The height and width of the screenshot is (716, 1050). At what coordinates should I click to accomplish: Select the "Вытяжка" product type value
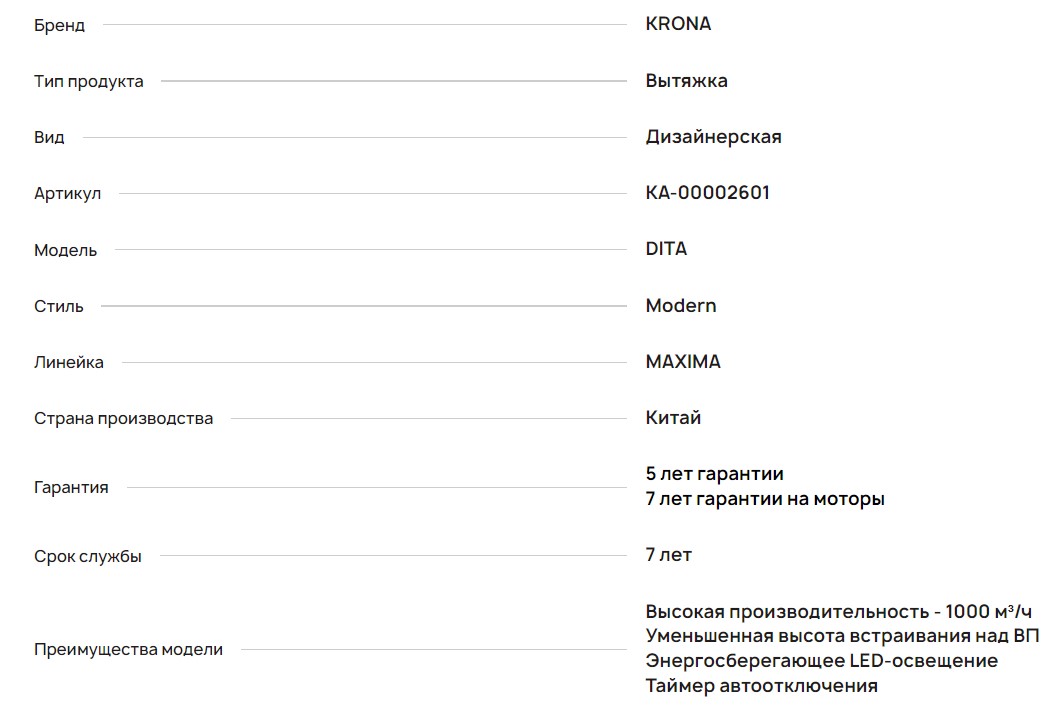(686, 81)
